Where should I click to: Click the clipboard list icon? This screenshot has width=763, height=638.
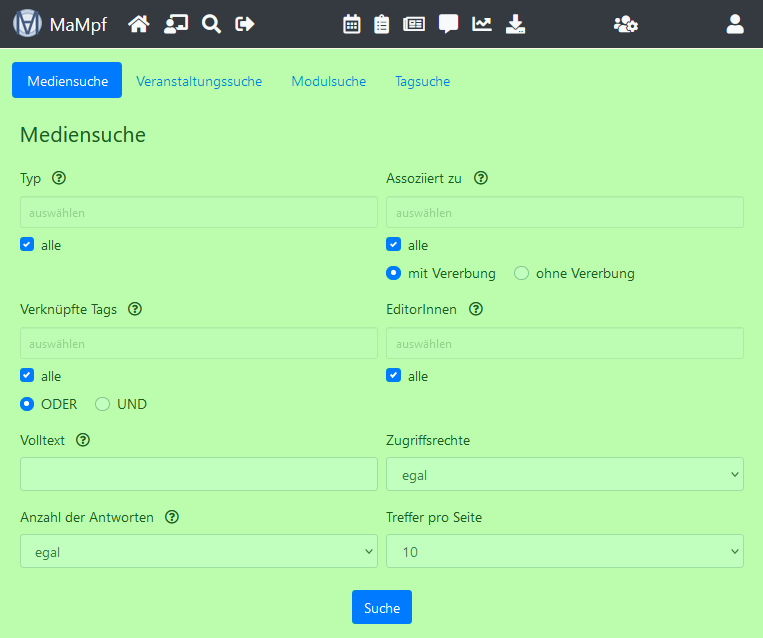[381, 24]
